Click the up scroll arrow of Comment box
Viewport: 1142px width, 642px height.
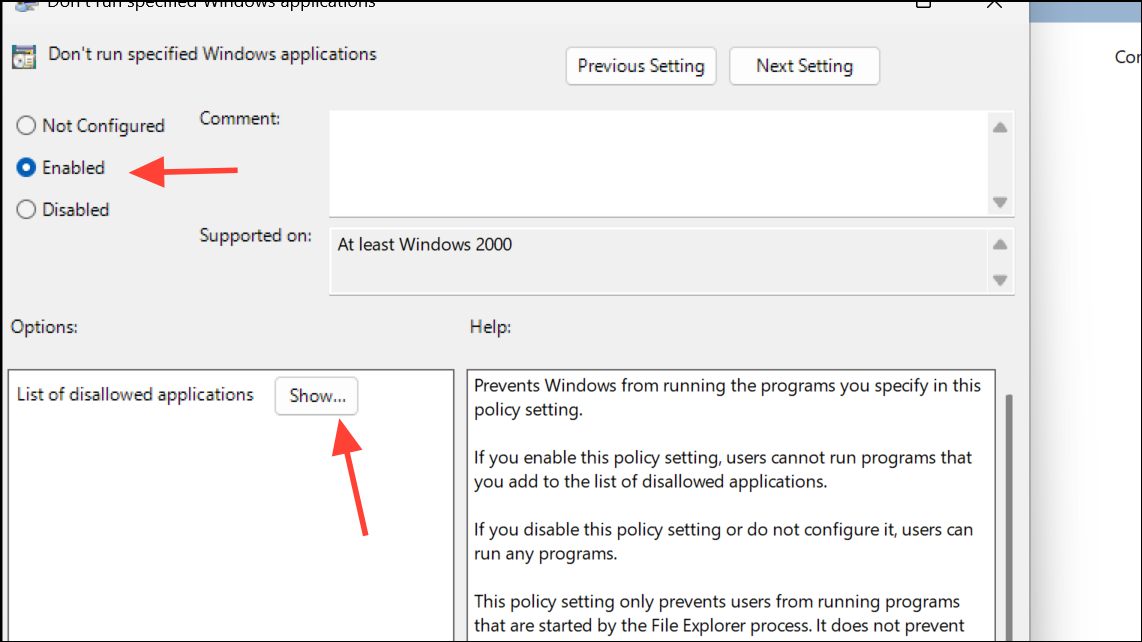tap(1000, 126)
